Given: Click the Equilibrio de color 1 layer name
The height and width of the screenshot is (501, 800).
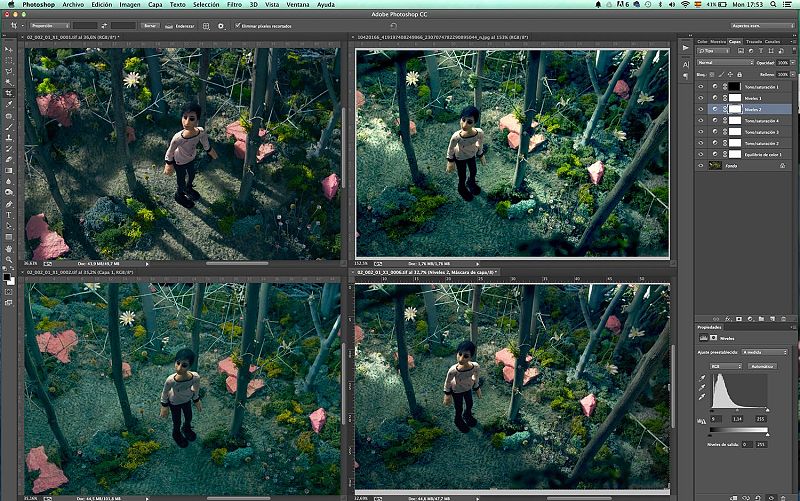Looking at the screenshot, I should click(x=763, y=155).
